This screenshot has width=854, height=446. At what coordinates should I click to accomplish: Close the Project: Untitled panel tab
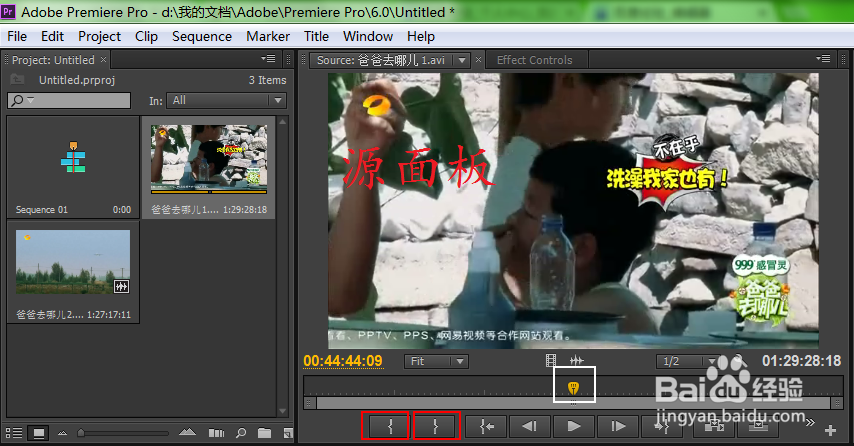tap(103, 59)
